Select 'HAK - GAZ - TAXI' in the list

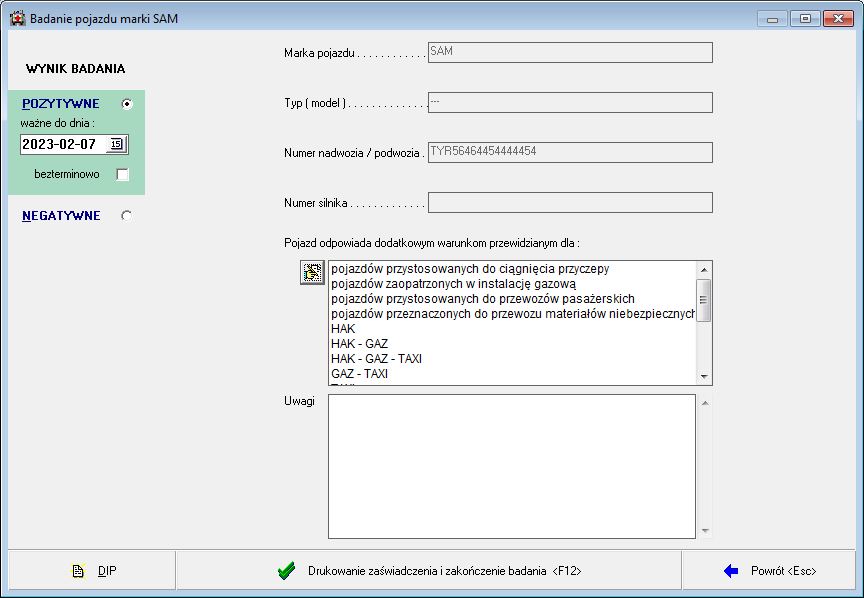376,359
